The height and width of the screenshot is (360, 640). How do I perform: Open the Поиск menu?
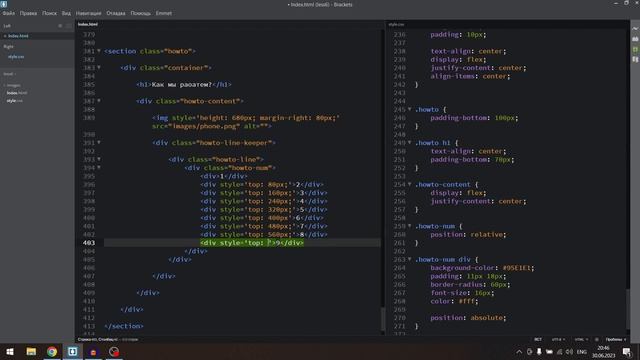[49, 13]
